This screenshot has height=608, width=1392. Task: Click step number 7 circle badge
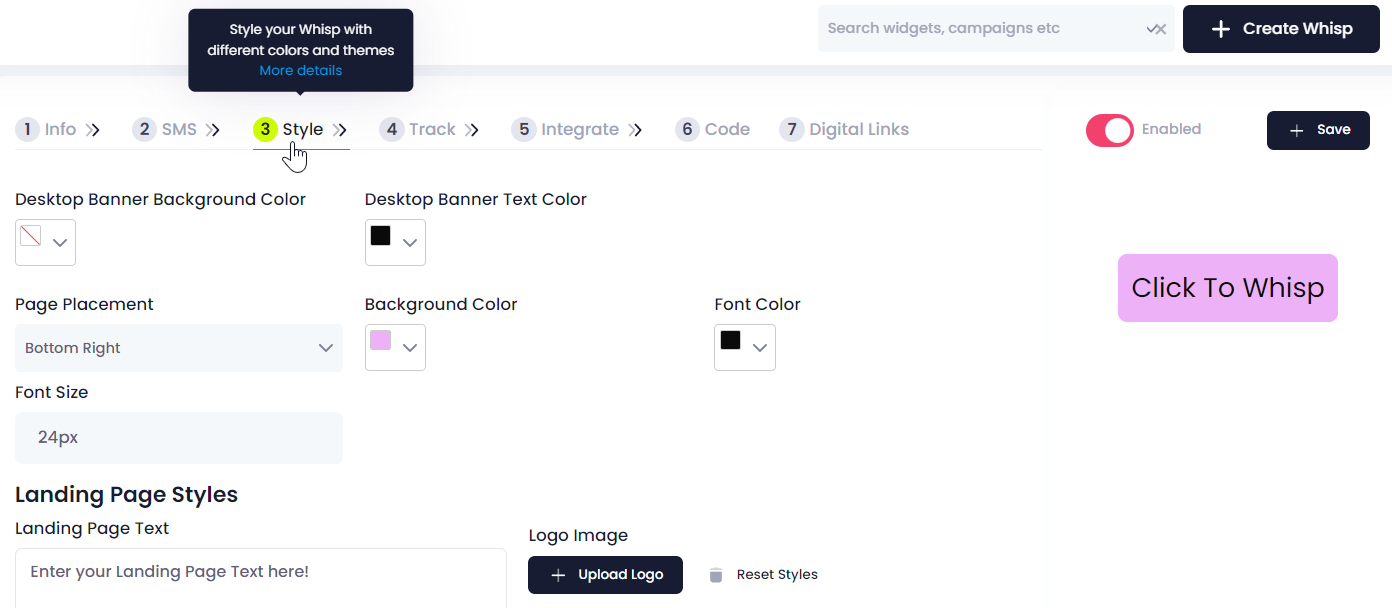tap(792, 129)
